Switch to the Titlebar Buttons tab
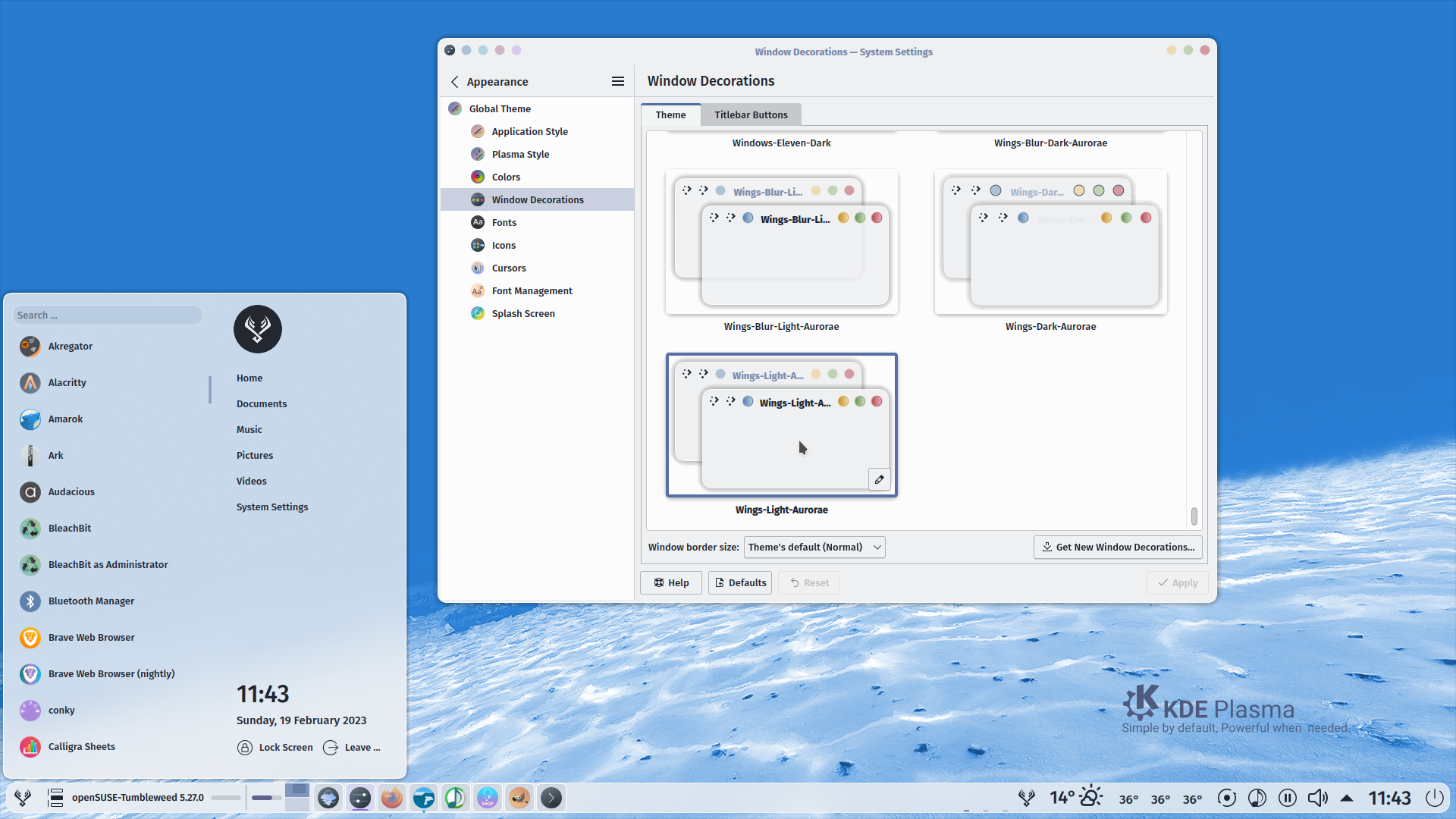 point(751,115)
